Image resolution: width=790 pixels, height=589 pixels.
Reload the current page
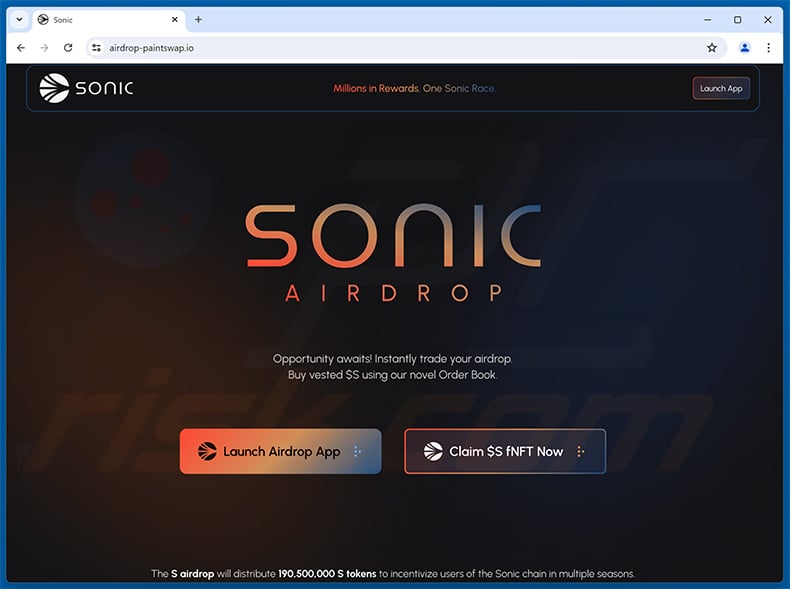pos(68,48)
